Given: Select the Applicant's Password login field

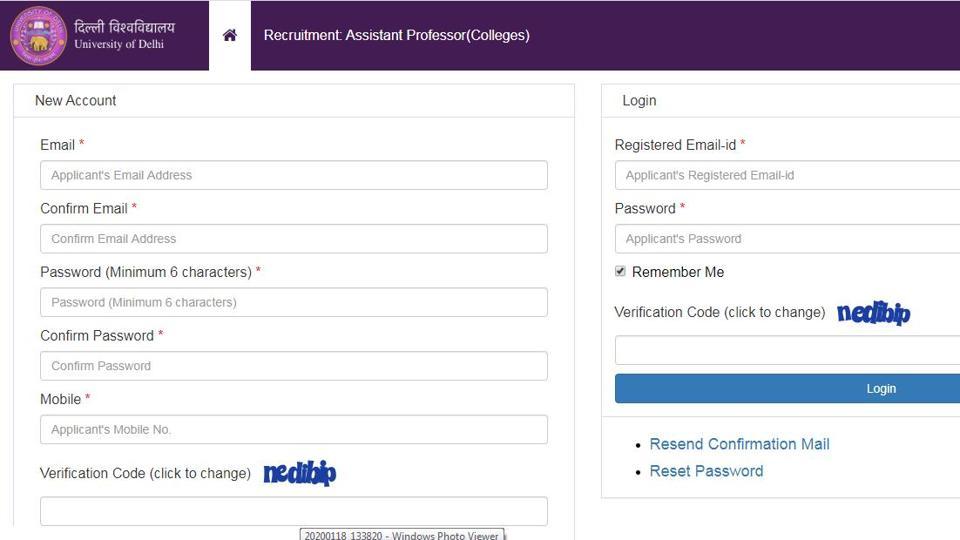Looking at the screenshot, I should click(787, 239).
